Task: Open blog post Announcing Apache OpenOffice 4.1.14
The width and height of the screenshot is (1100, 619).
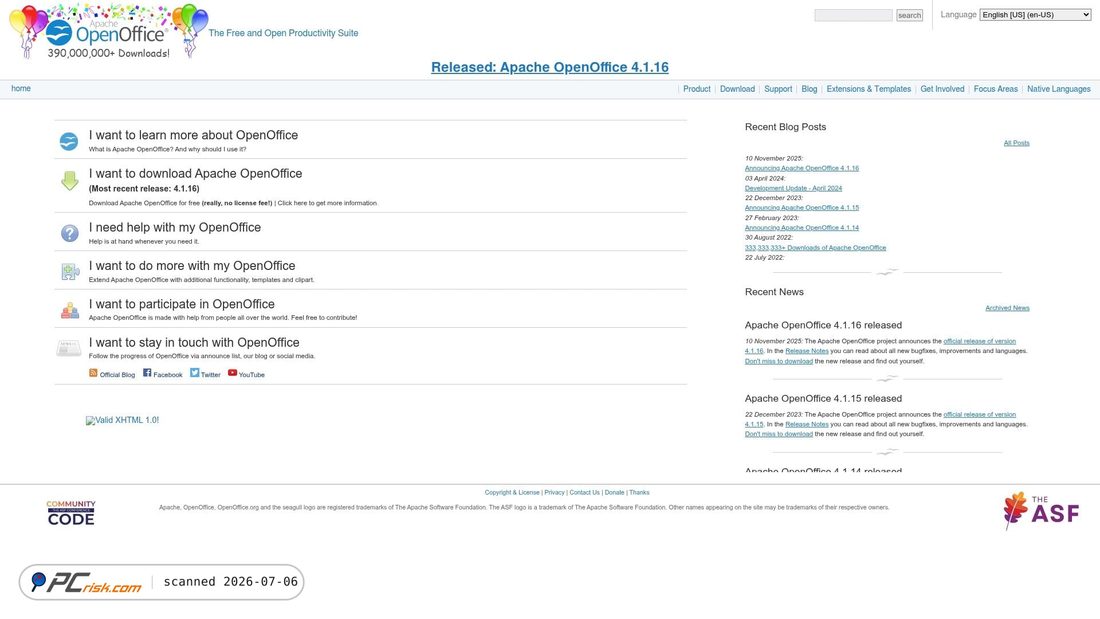Action: (802, 227)
